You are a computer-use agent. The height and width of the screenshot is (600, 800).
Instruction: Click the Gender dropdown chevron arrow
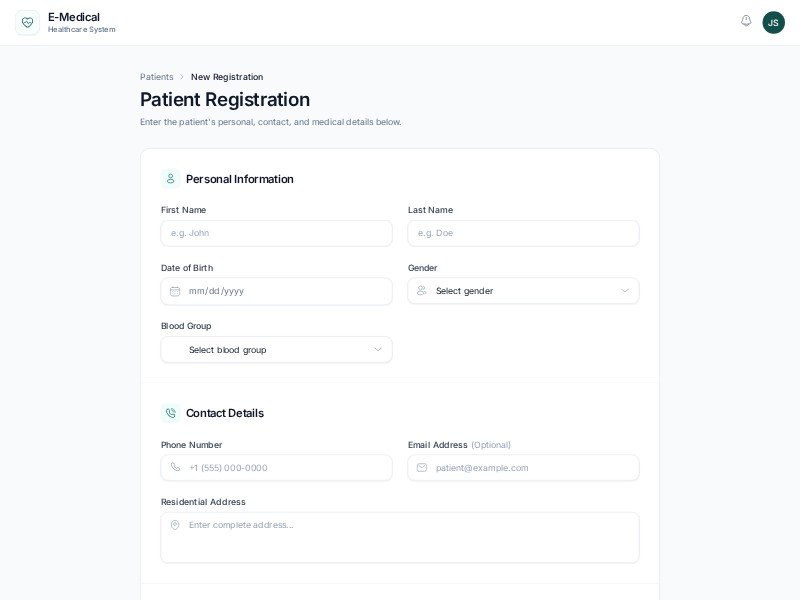coord(625,291)
